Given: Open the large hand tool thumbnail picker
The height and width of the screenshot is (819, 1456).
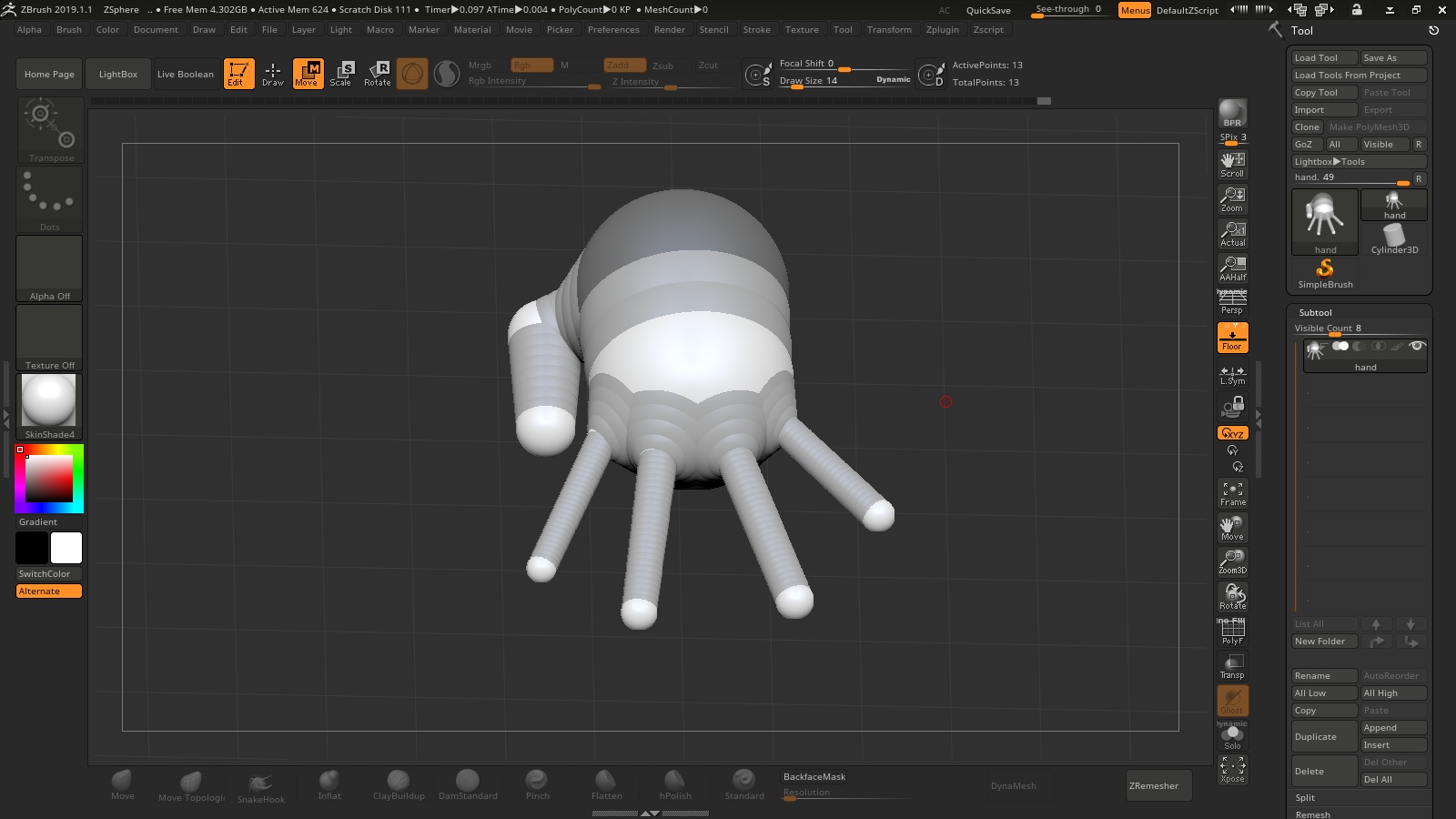Looking at the screenshot, I should coord(1325,222).
